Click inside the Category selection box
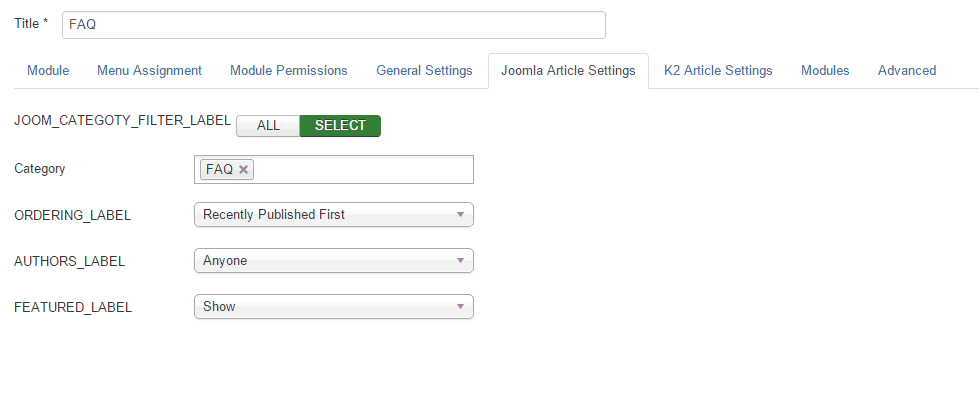The height and width of the screenshot is (418, 979). click(x=360, y=170)
